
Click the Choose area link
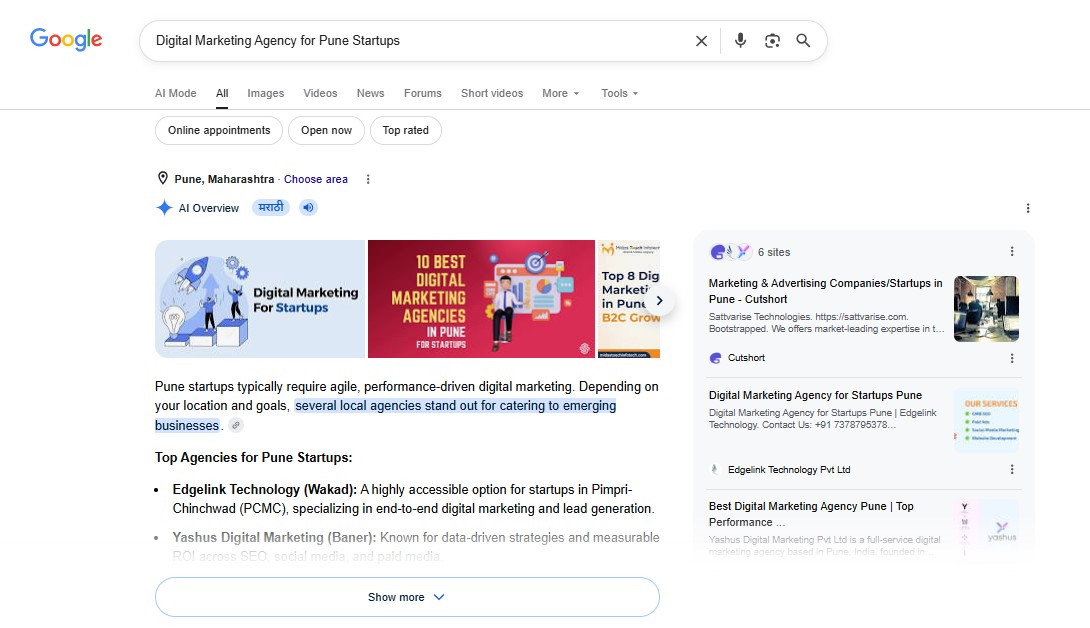click(316, 179)
